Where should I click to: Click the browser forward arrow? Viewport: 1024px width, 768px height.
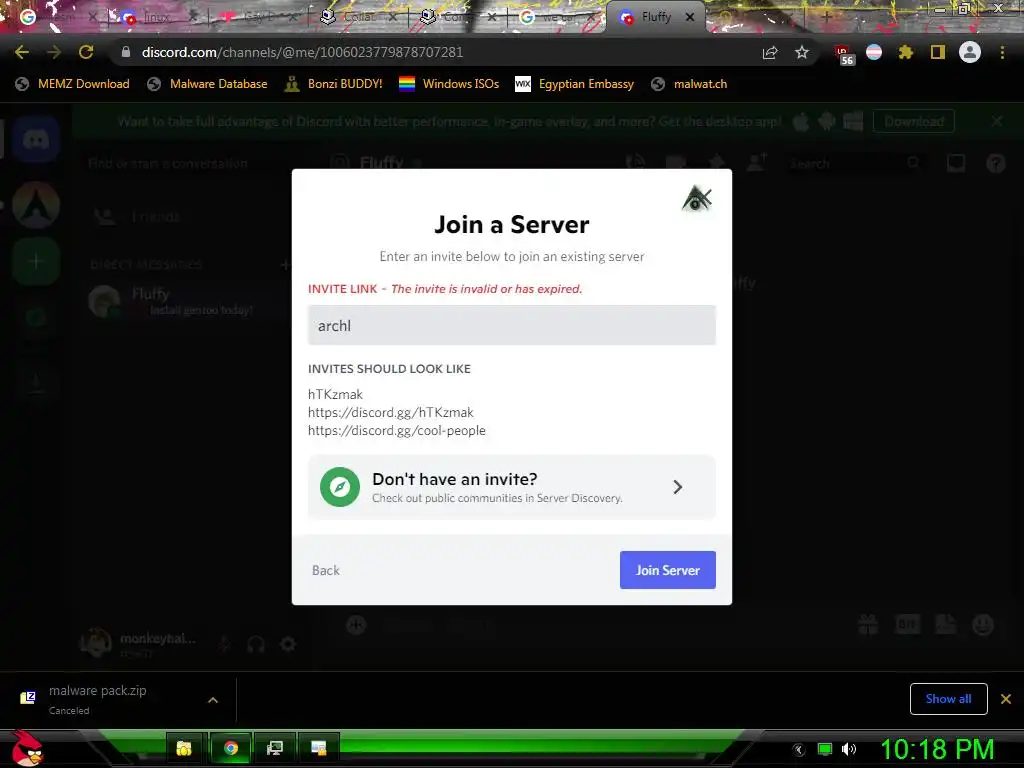pyautogui.click(x=54, y=52)
